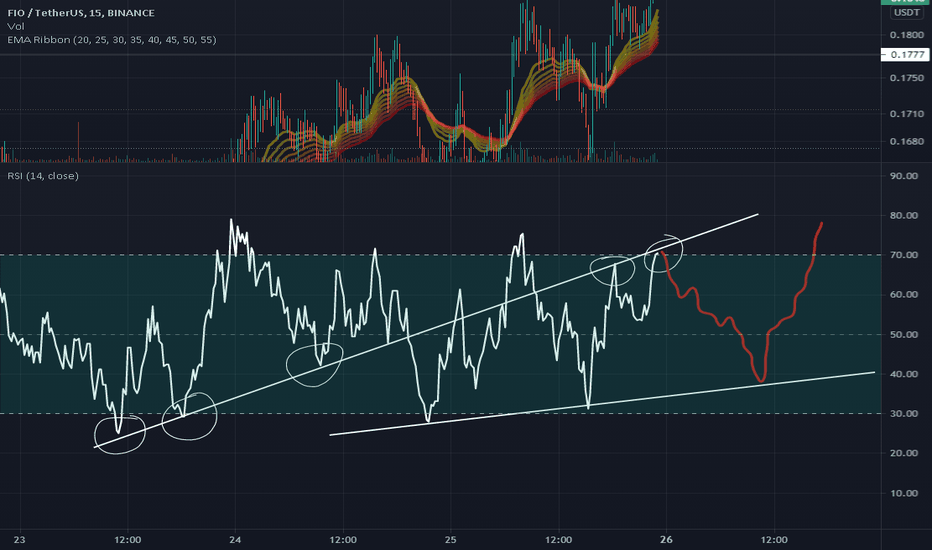
Task: Click the 0.1710 price axis label
Action: pos(906,114)
